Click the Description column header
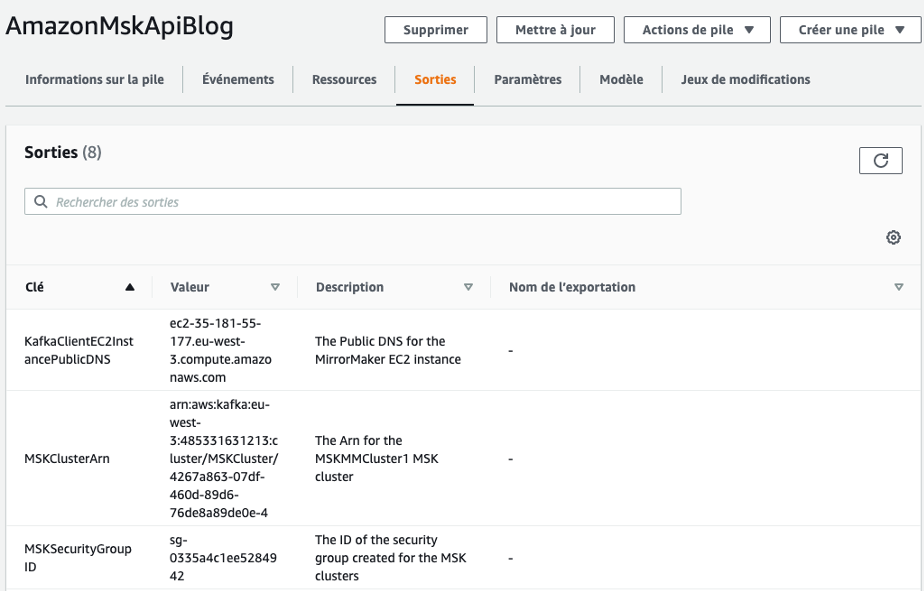This screenshot has height=591, width=924. point(349,287)
